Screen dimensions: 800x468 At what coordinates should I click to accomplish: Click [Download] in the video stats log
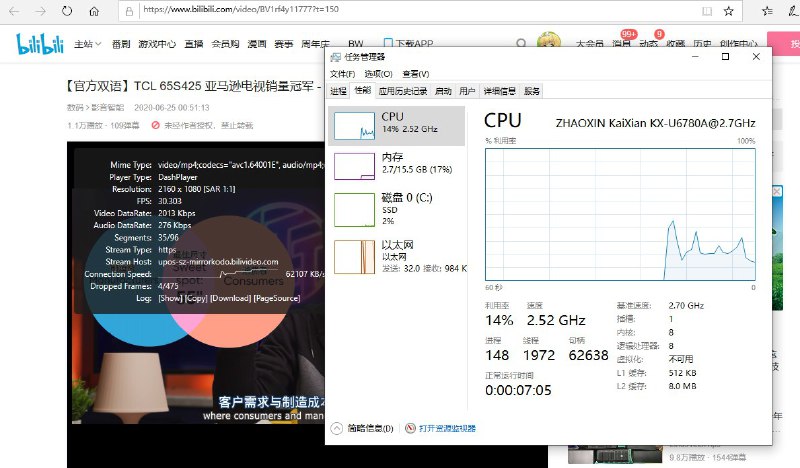(231, 298)
